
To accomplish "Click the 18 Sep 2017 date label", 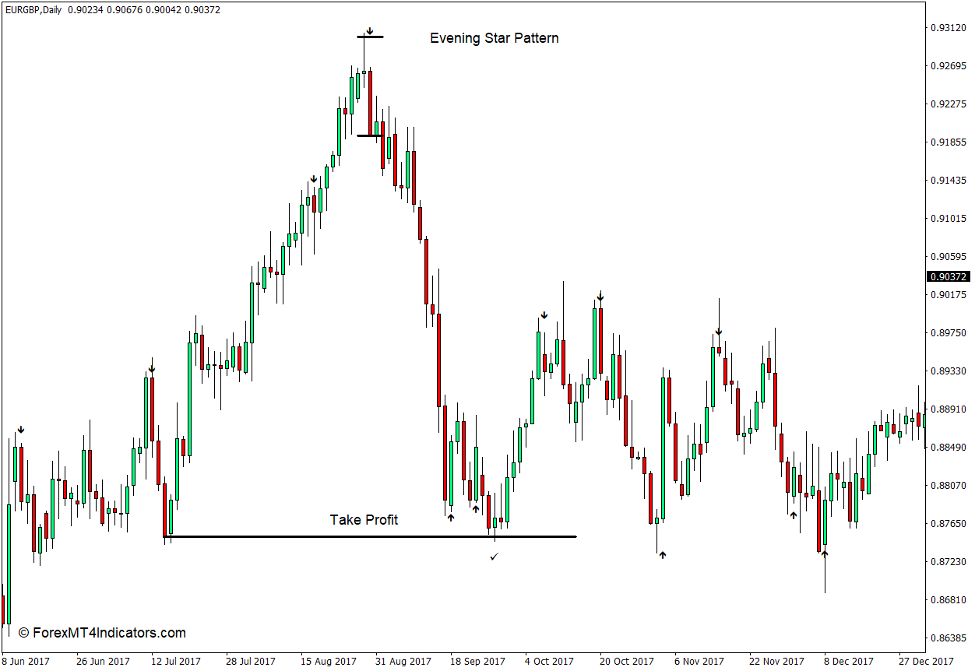I will 477,661.
